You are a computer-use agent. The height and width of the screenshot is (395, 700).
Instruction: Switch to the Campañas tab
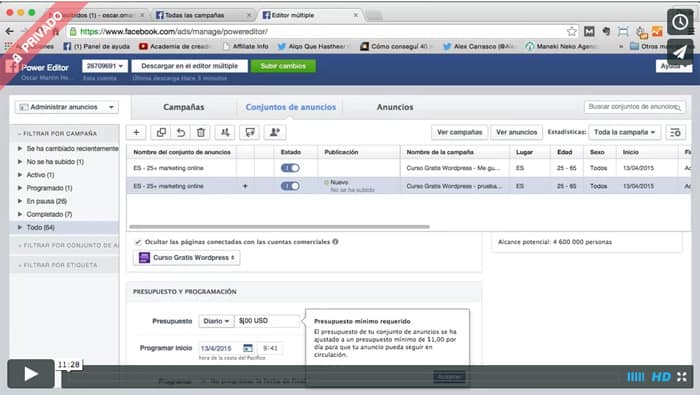coord(183,107)
